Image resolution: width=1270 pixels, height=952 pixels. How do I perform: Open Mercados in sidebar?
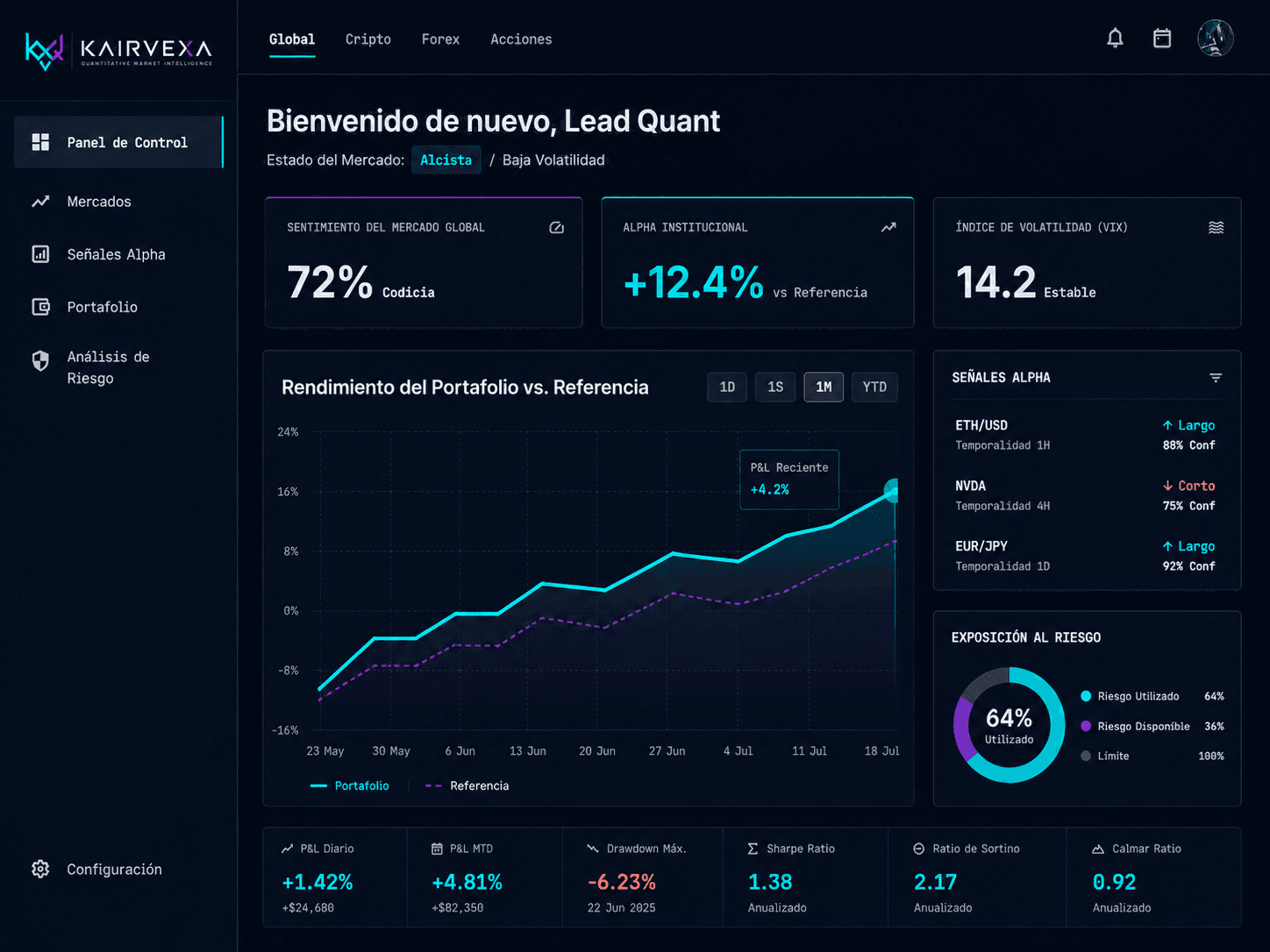118,202
